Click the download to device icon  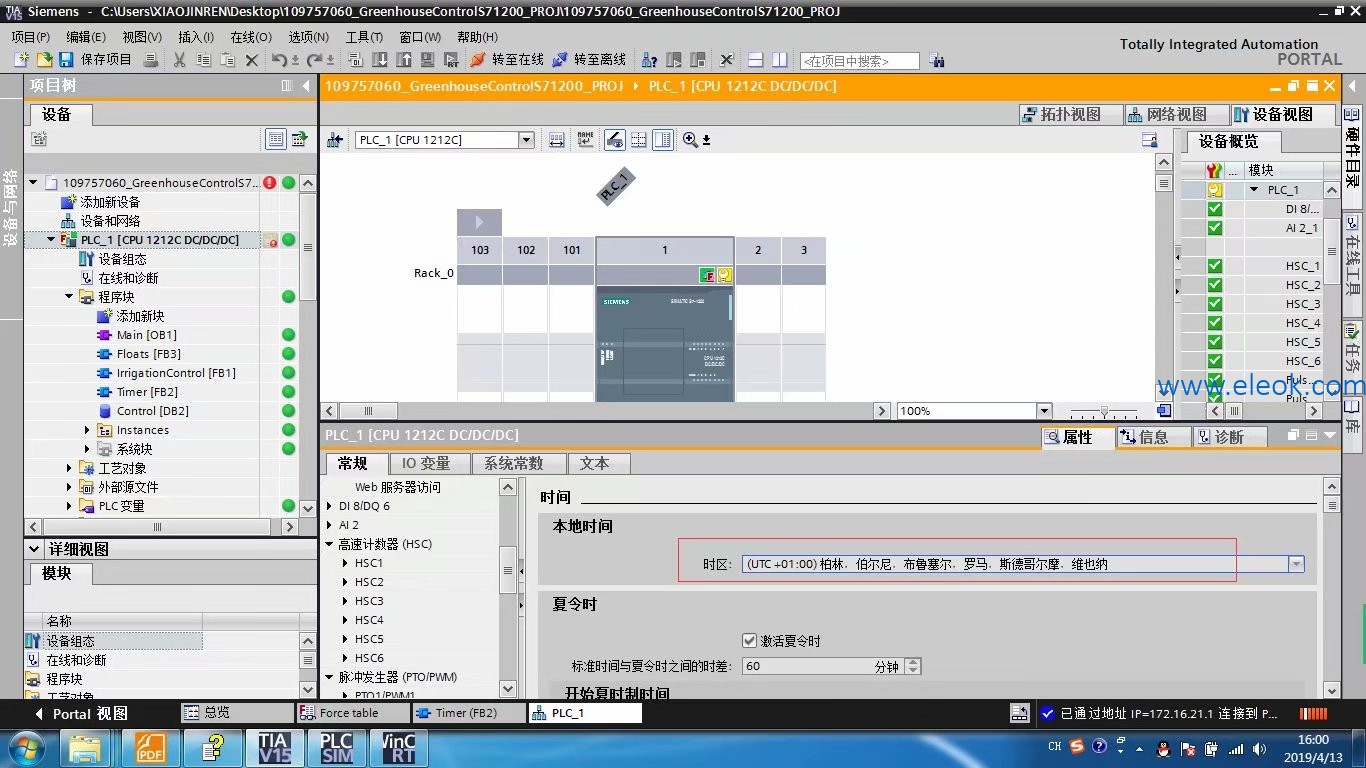[380, 60]
